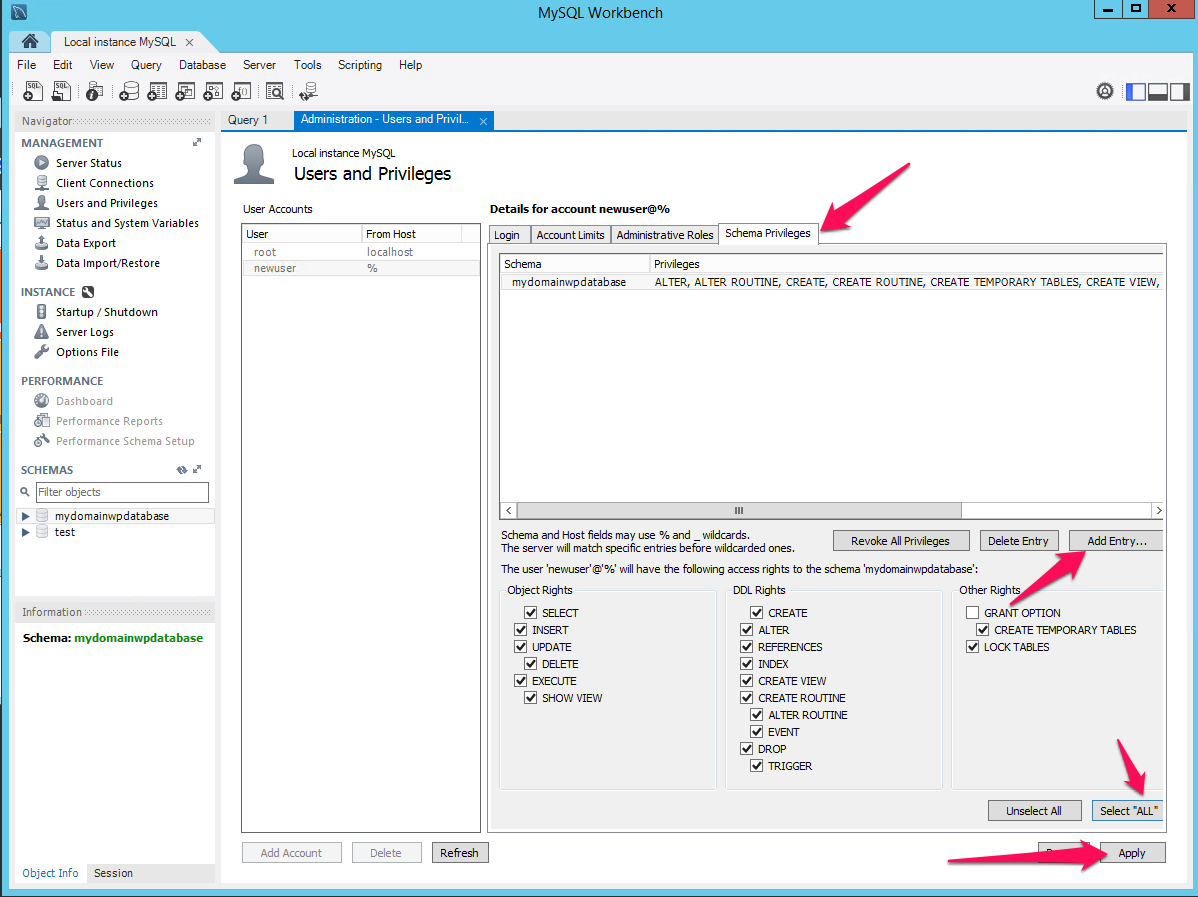Click the open SQL script file icon
This screenshot has height=897, width=1198.
(61, 91)
